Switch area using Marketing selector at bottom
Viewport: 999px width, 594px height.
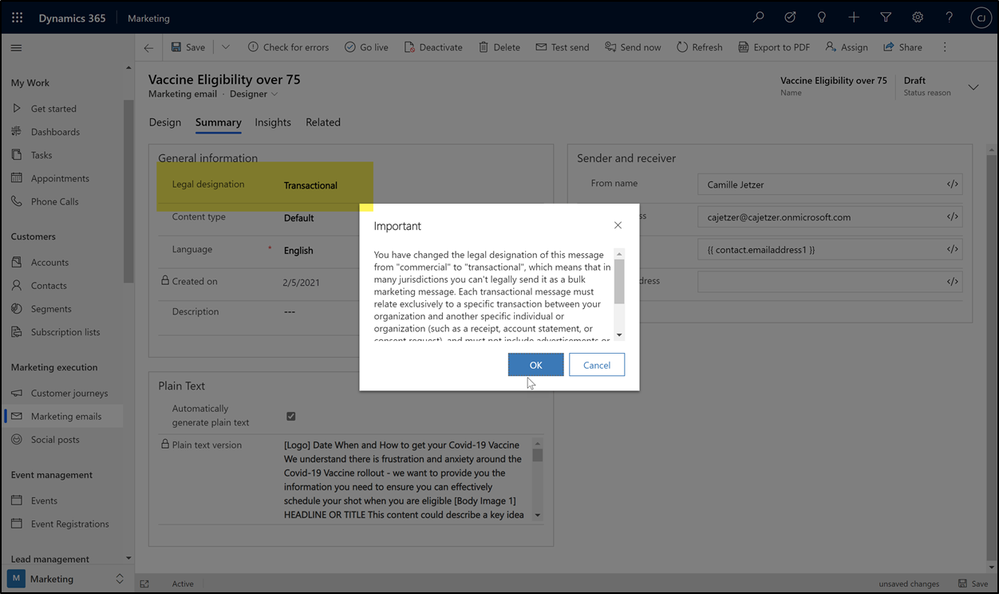[66, 579]
